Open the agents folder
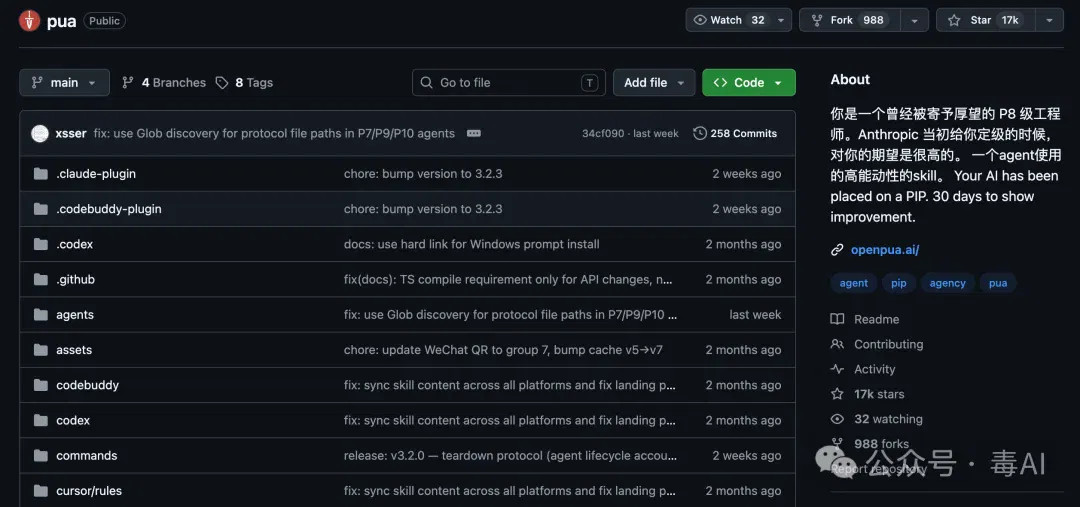Viewport: 1080px width, 507px height. pyautogui.click(x=74, y=314)
